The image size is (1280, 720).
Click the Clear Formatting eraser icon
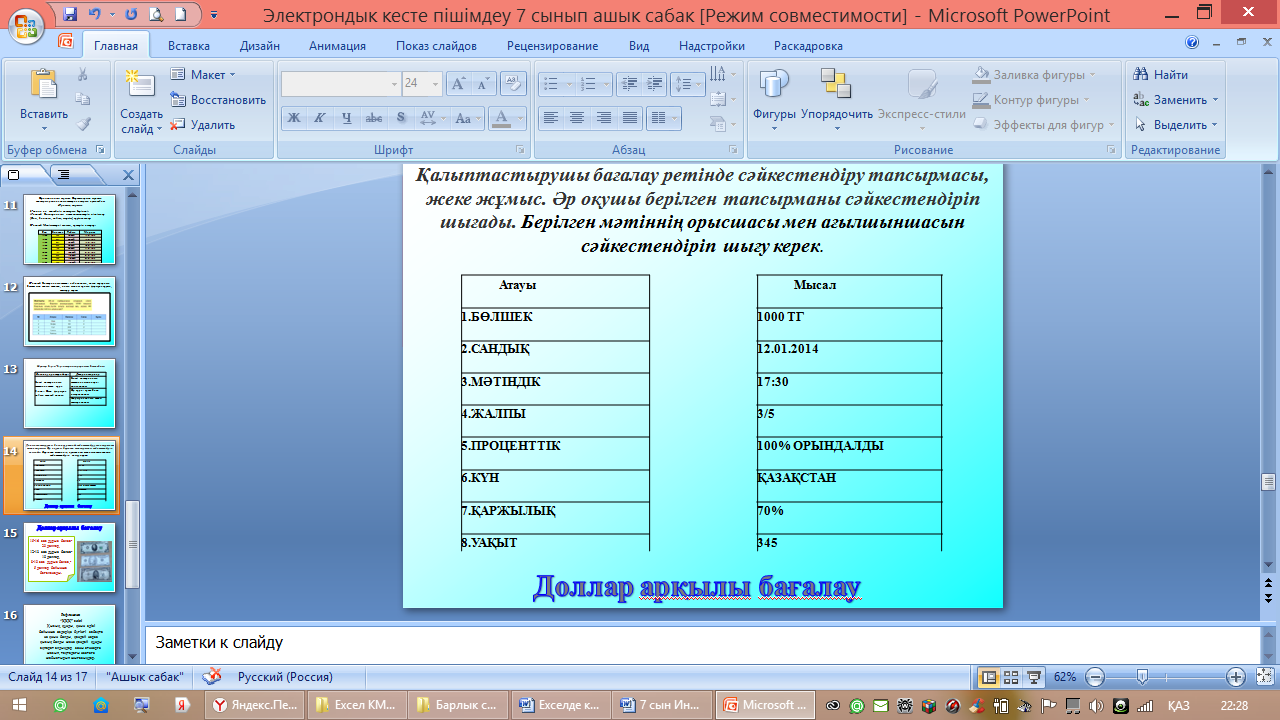(x=513, y=85)
